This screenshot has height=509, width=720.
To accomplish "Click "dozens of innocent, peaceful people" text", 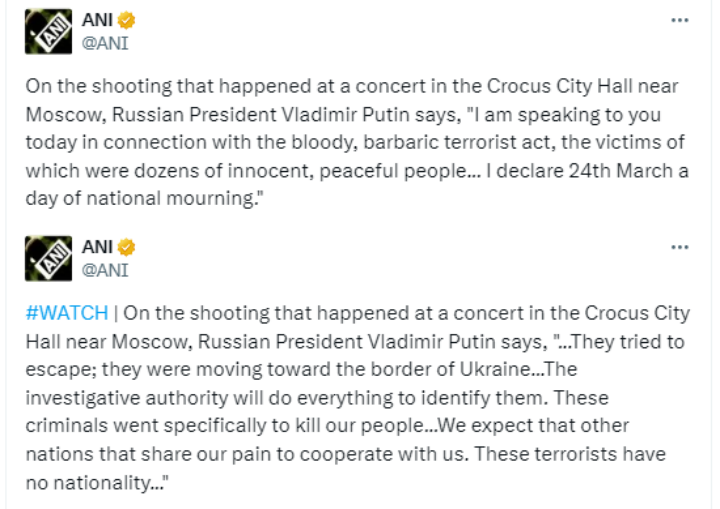I will pos(307,171).
